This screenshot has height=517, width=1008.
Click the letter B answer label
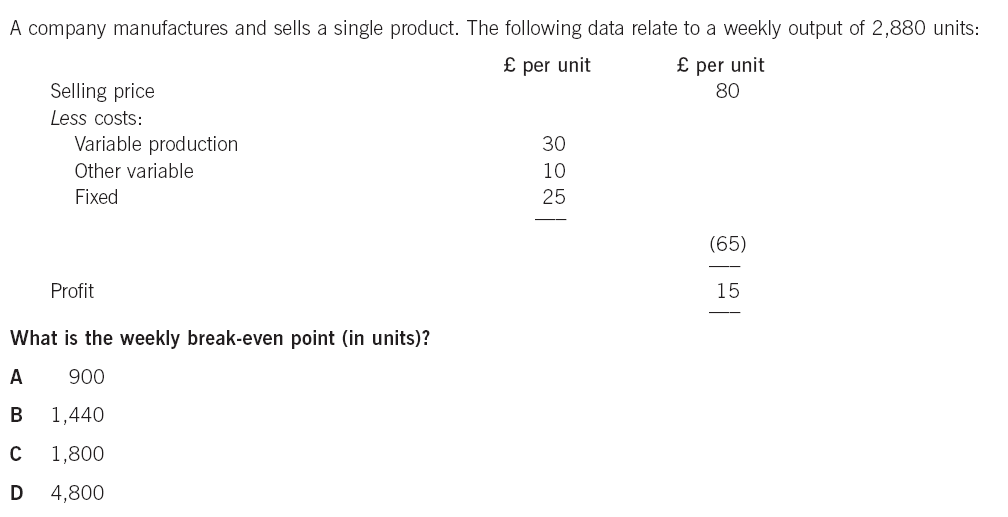point(17,415)
